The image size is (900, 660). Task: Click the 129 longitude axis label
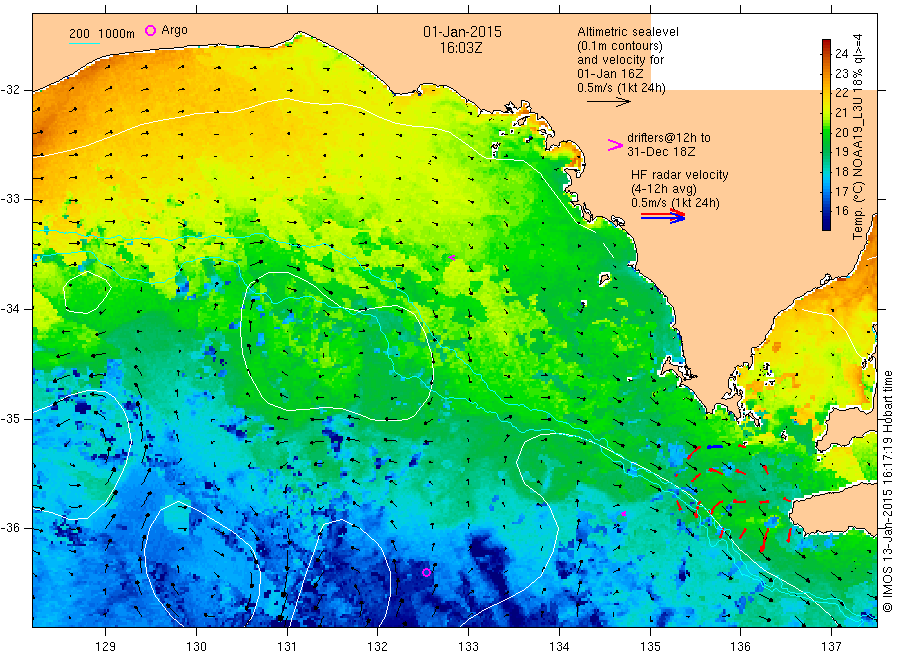(x=106, y=647)
